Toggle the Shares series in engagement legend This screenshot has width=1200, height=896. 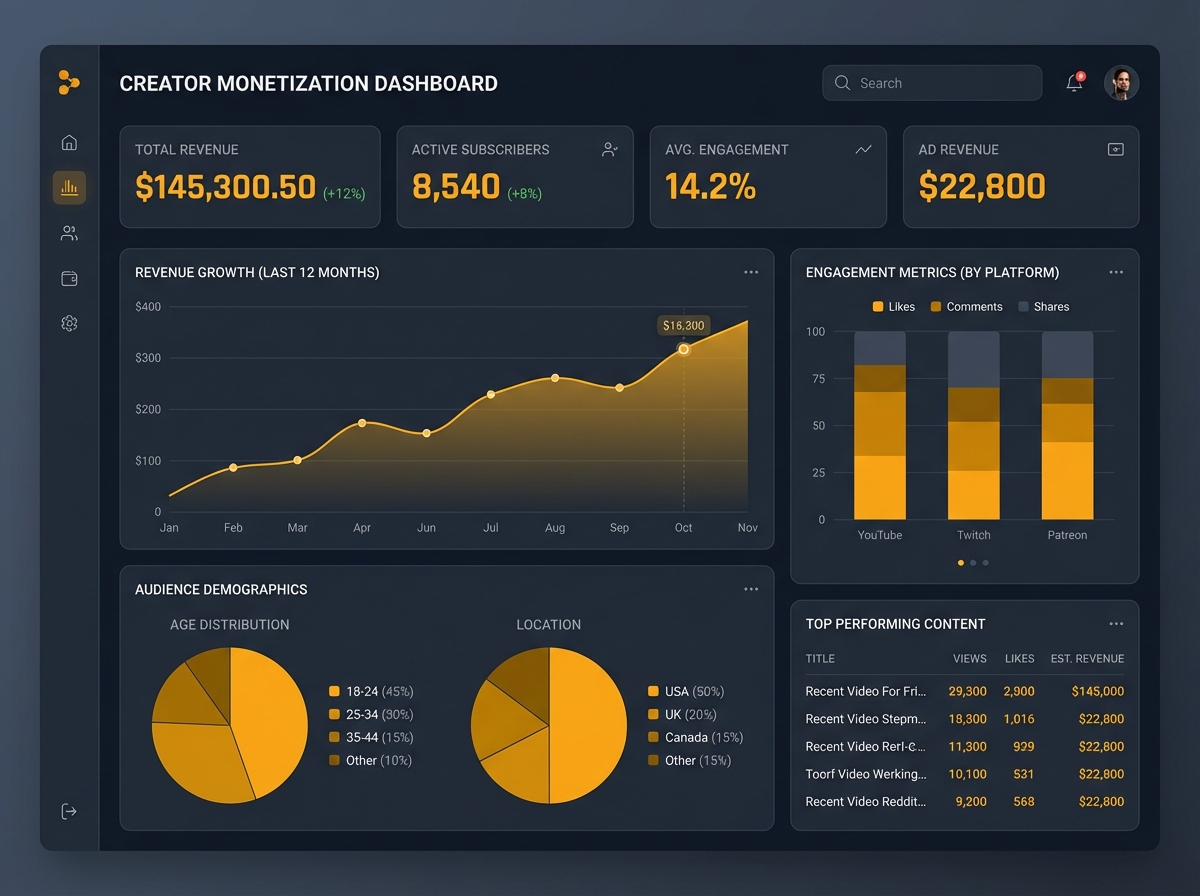(1043, 306)
